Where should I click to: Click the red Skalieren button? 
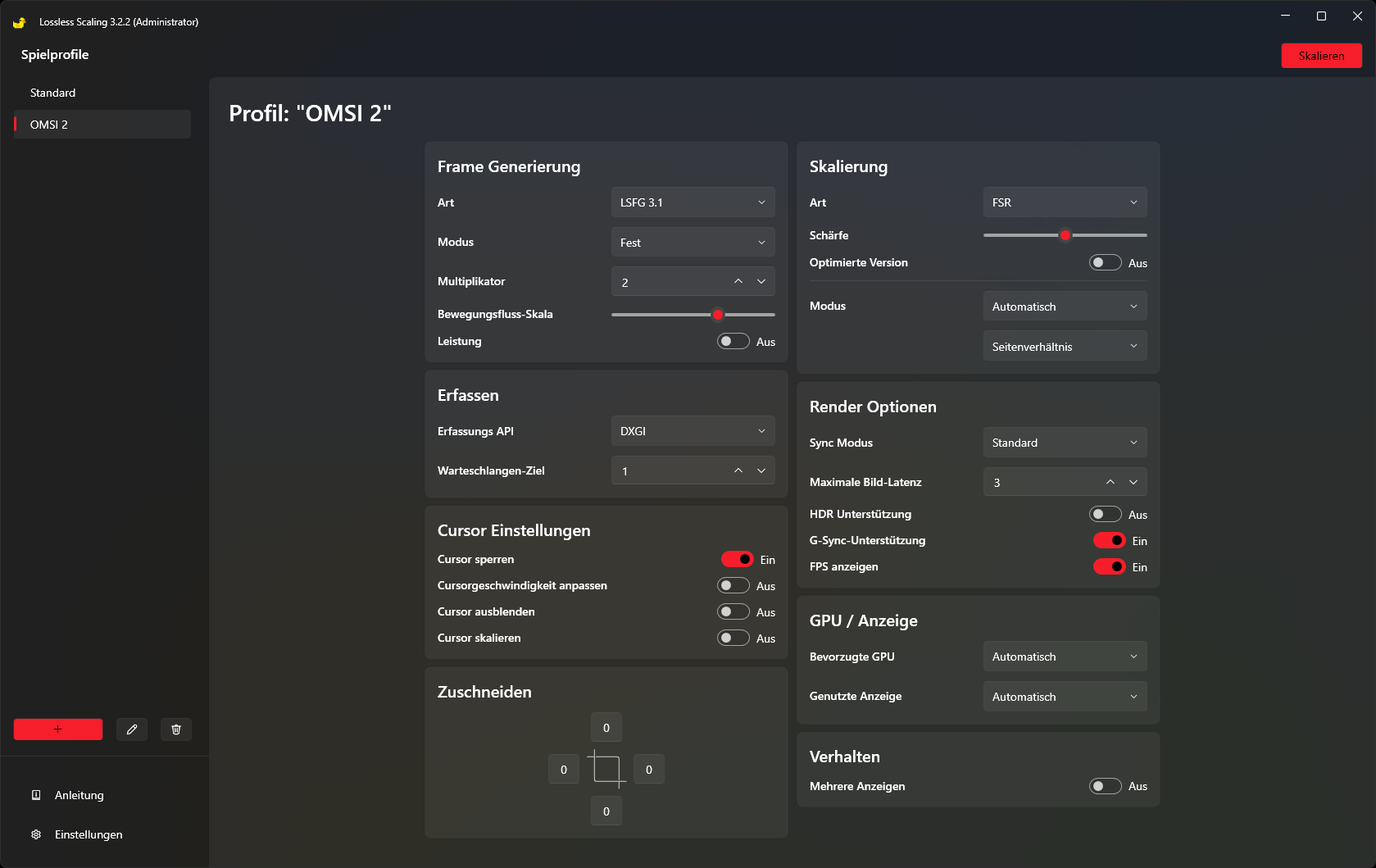(x=1321, y=56)
